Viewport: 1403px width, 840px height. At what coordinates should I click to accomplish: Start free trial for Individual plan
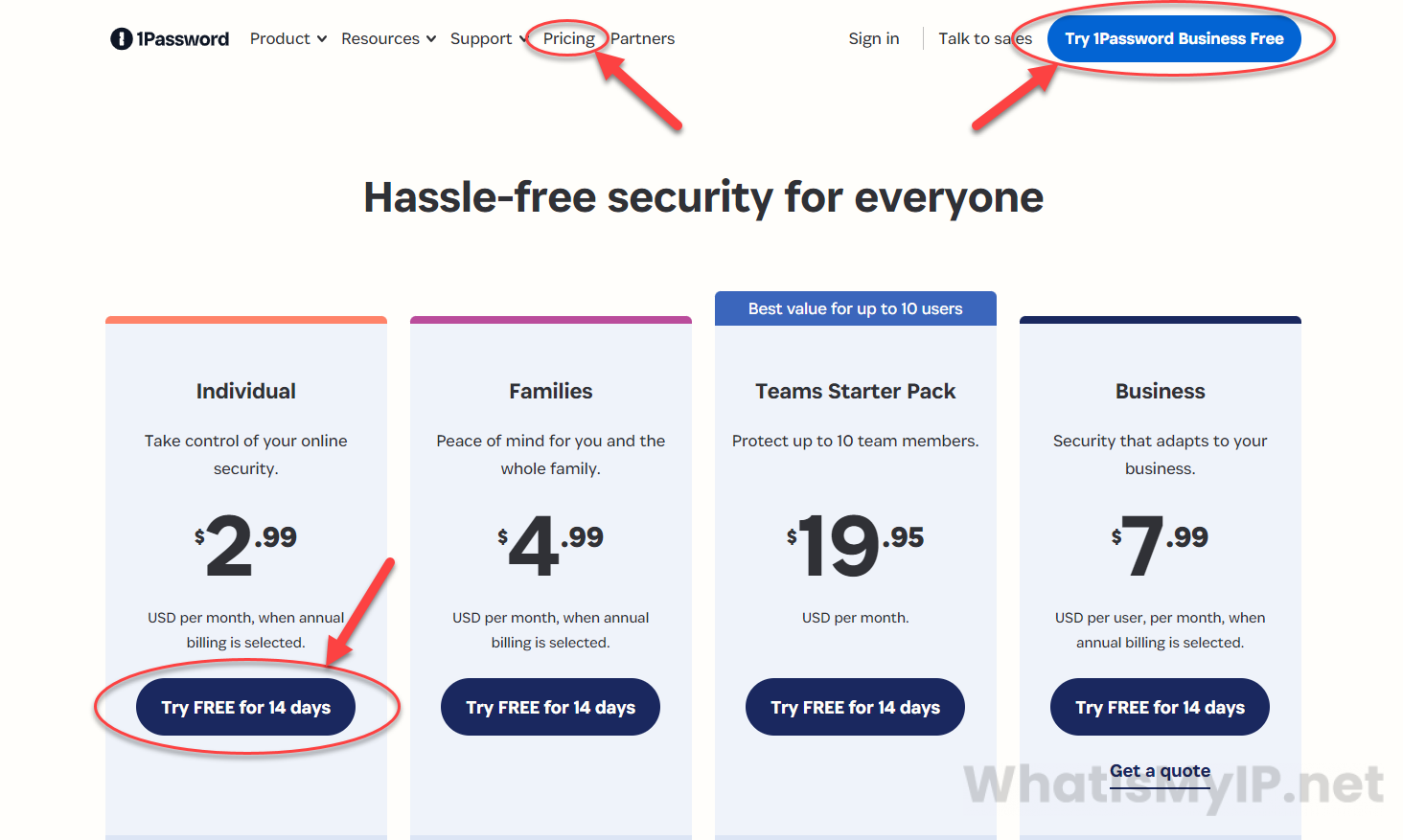tap(245, 707)
